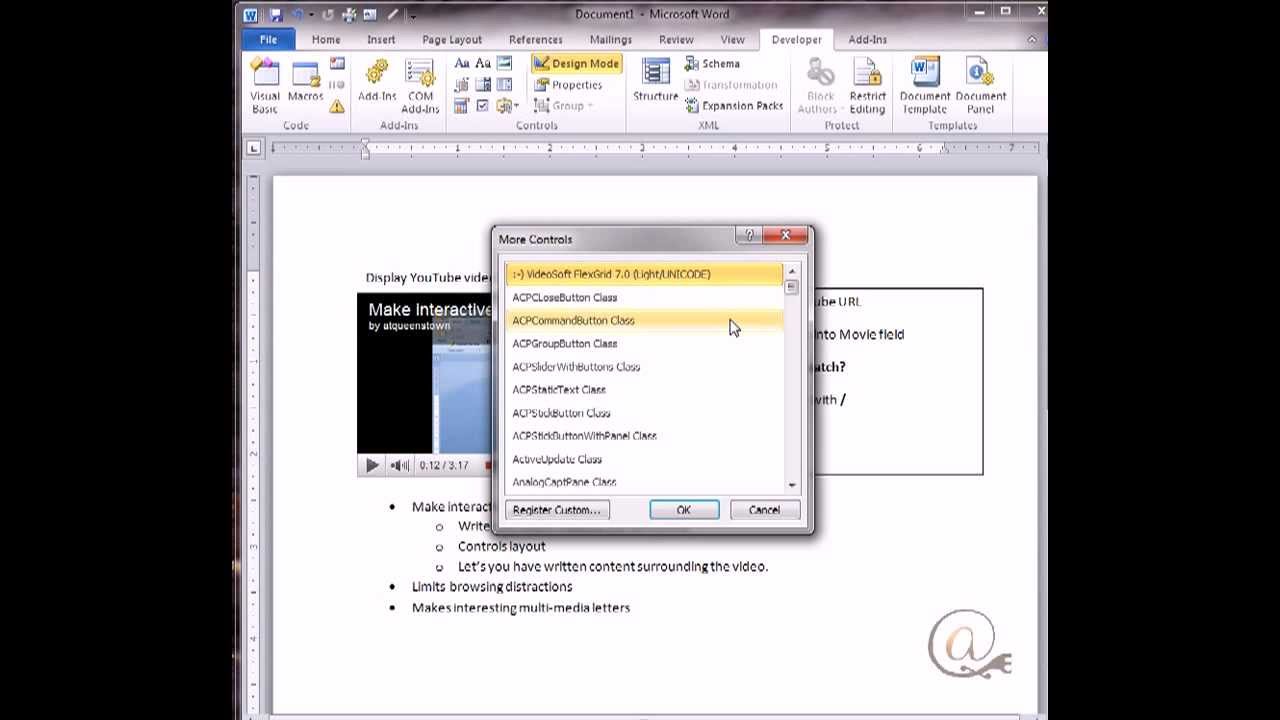Viewport: 1280px width, 720px height.
Task: Insert Combo Box content control
Action: [x=483, y=85]
